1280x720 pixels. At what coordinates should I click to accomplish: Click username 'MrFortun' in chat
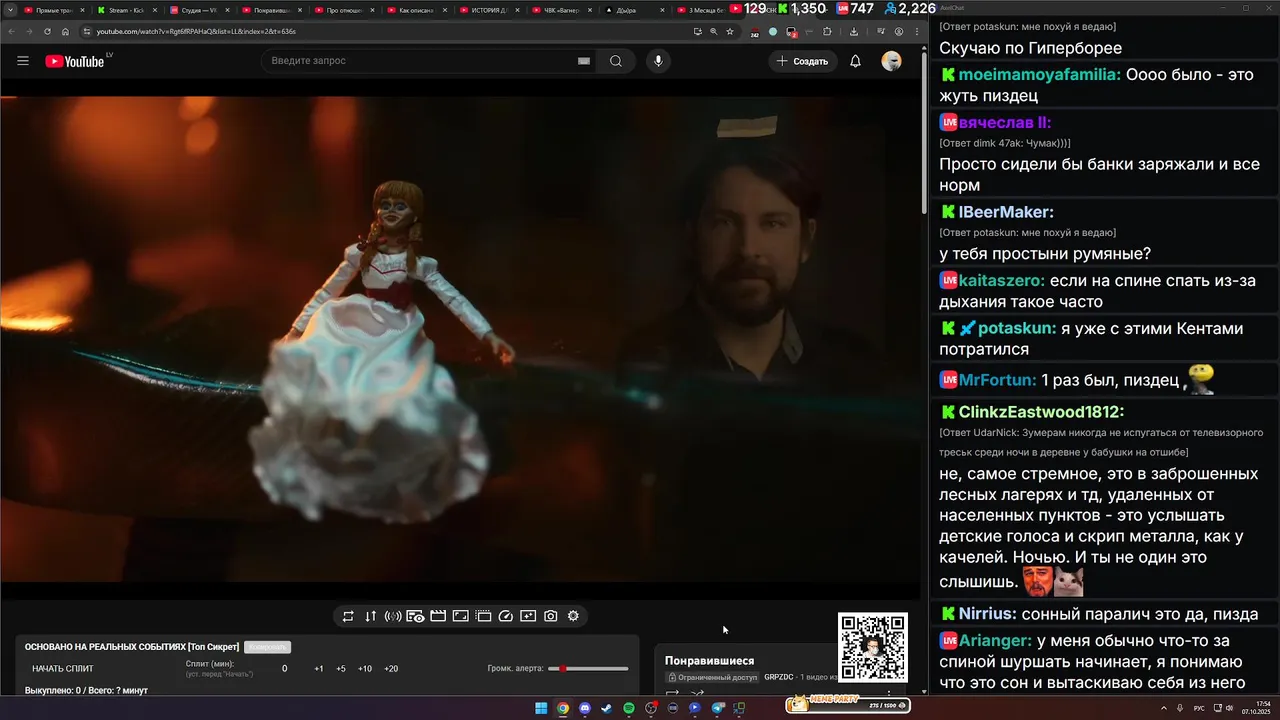[x=998, y=380]
